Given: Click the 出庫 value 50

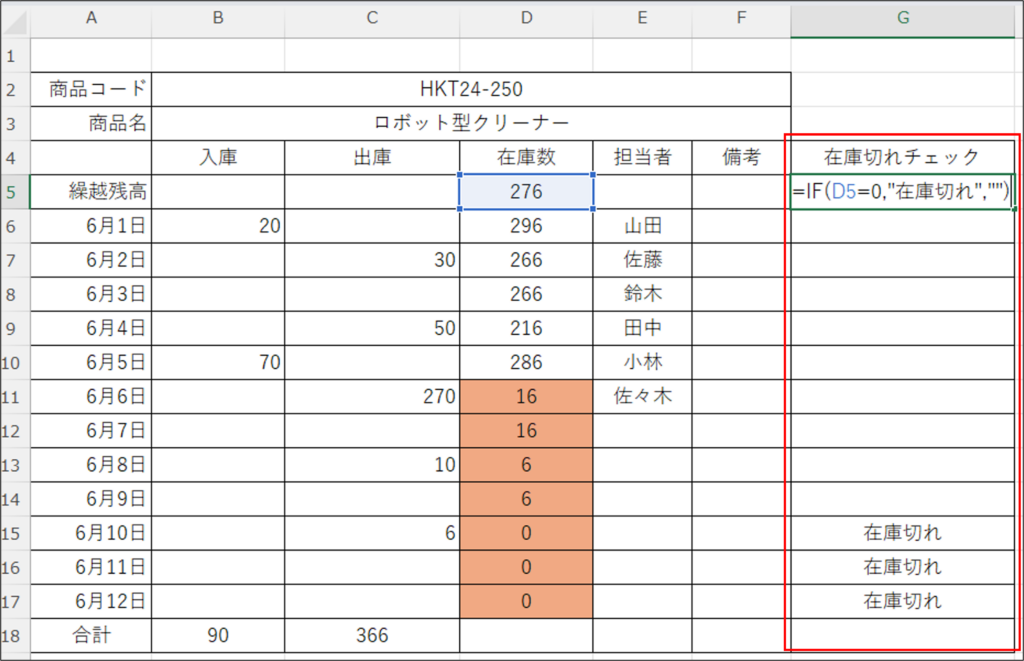Looking at the screenshot, I should tap(372, 328).
